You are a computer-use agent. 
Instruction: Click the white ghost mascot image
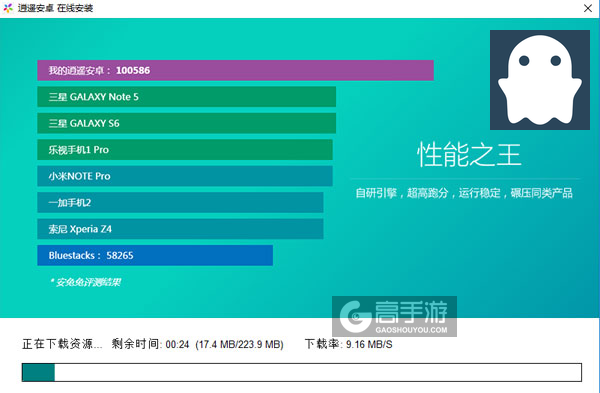pyautogui.click(x=540, y=80)
